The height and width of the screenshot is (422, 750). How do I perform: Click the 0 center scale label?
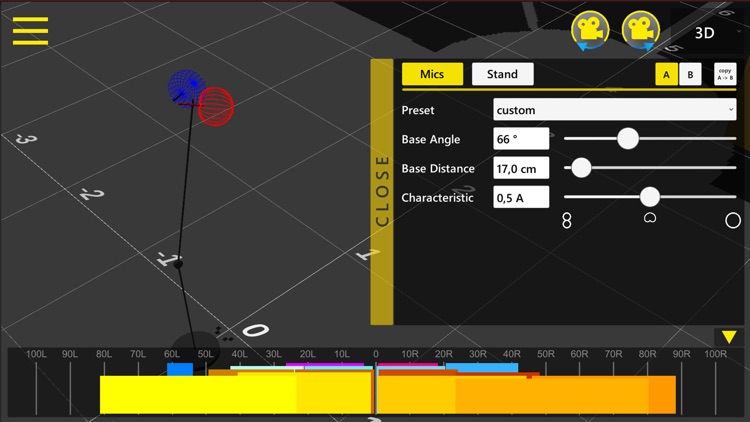(376, 354)
